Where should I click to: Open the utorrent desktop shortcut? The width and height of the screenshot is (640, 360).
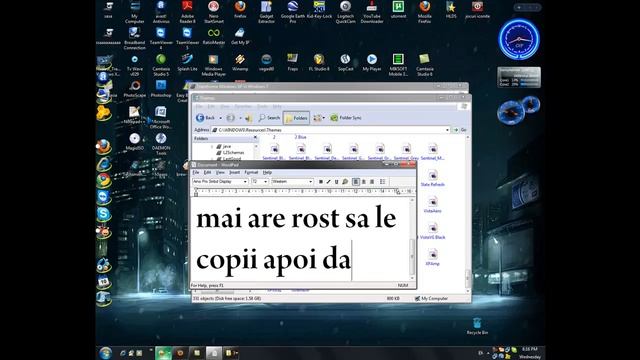click(x=398, y=10)
